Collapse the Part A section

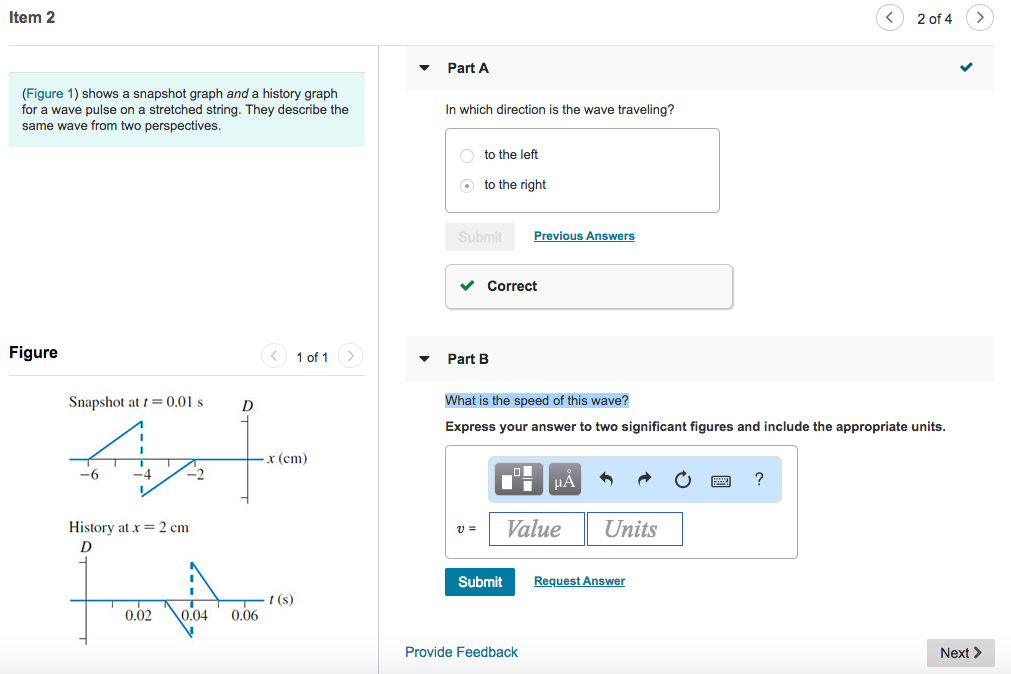click(424, 68)
